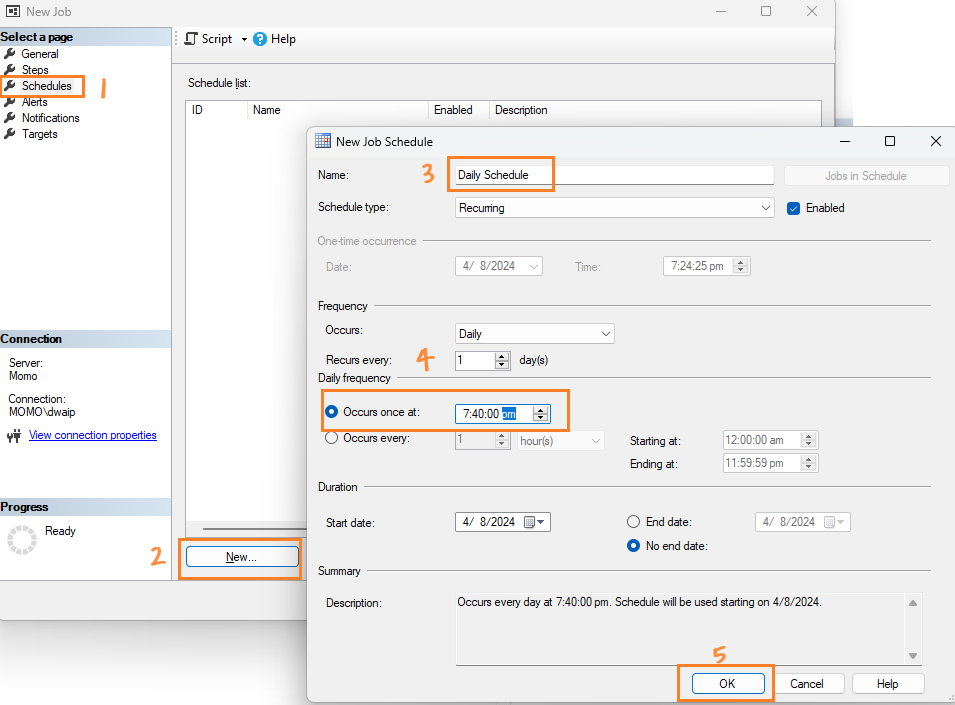
Task: Open View connection properties link
Action: coord(93,435)
